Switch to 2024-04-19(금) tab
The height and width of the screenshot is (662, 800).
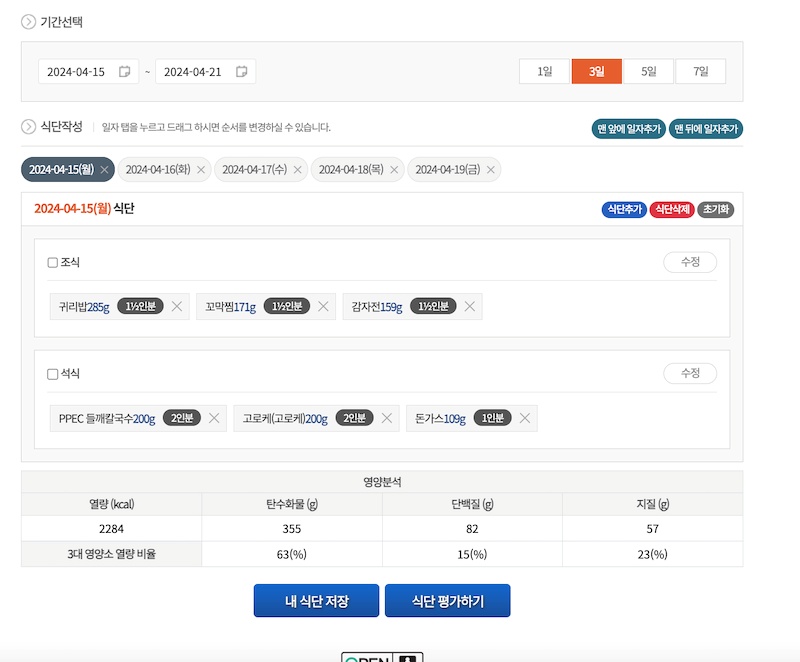coord(447,170)
